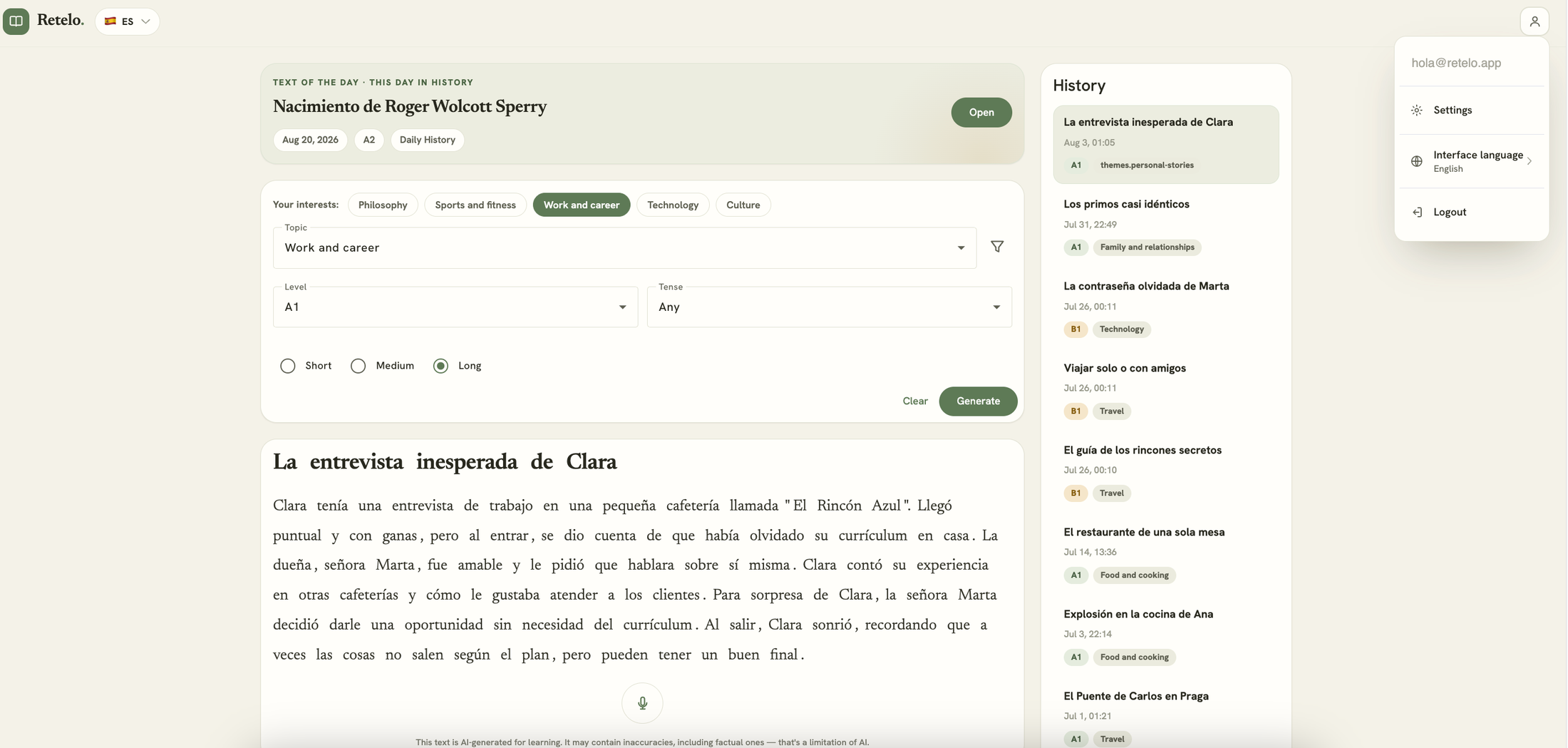The image size is (1568, 748).
Task: Open history item Los primos casi idénticos
Action: pos(1166,226)
